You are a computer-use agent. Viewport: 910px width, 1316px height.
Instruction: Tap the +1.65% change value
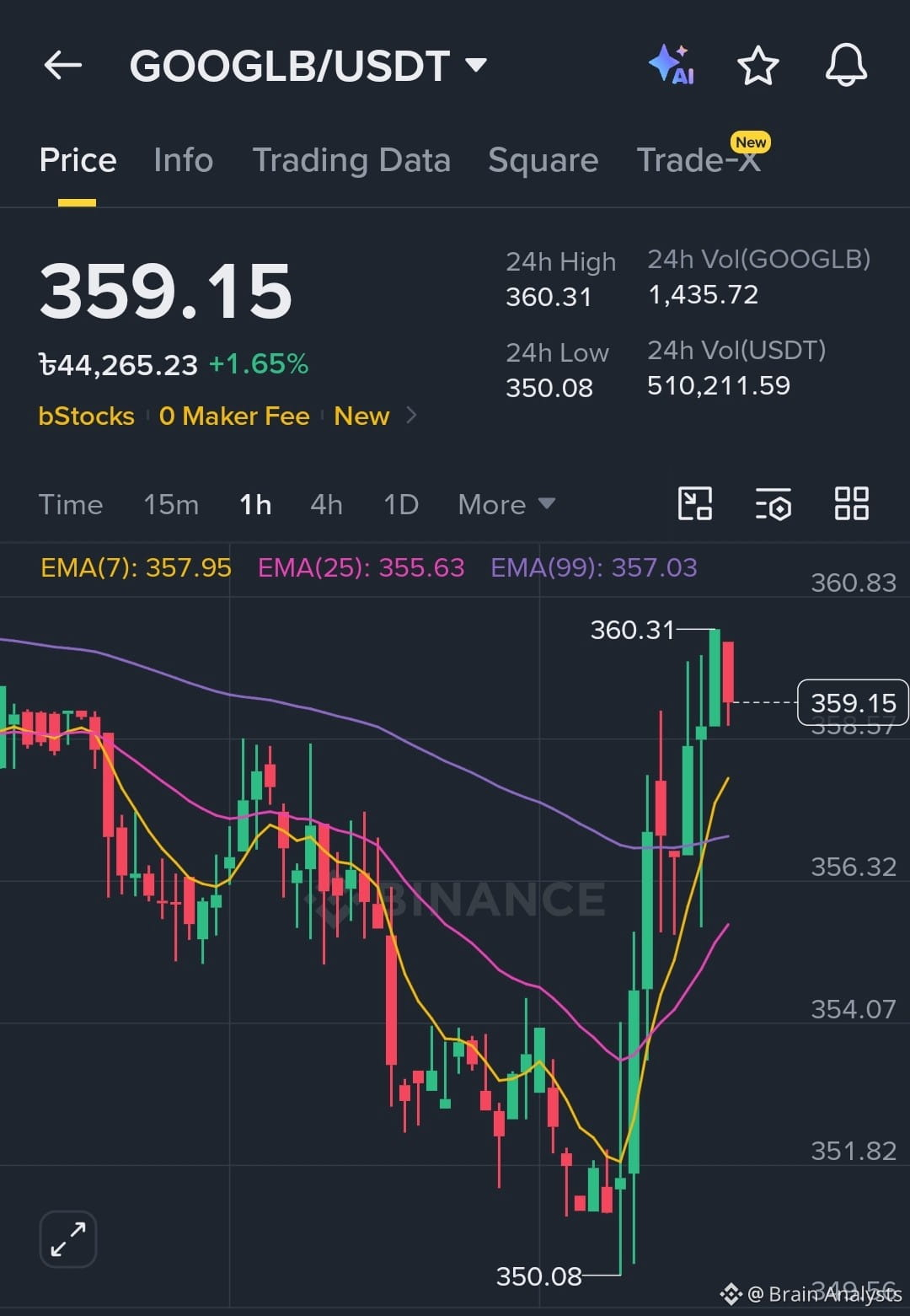[259, 364]
